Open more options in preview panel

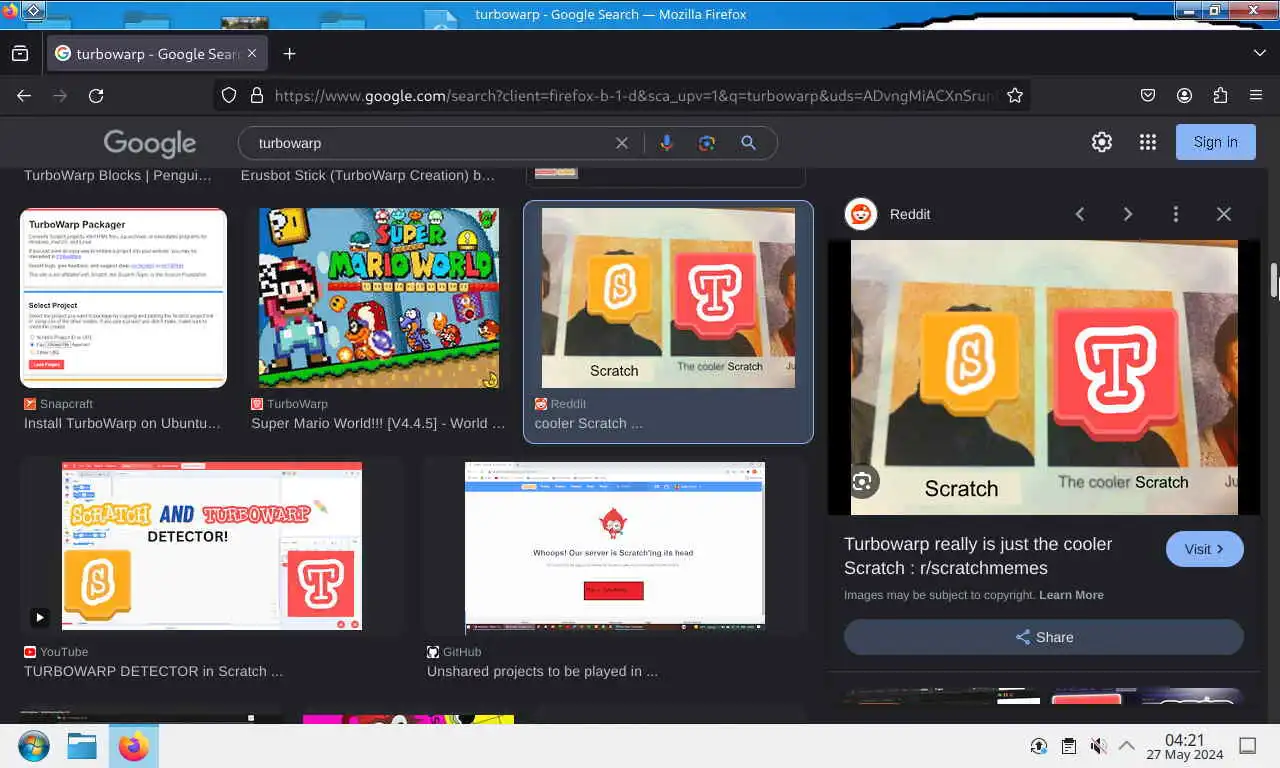coord(1176,214)
